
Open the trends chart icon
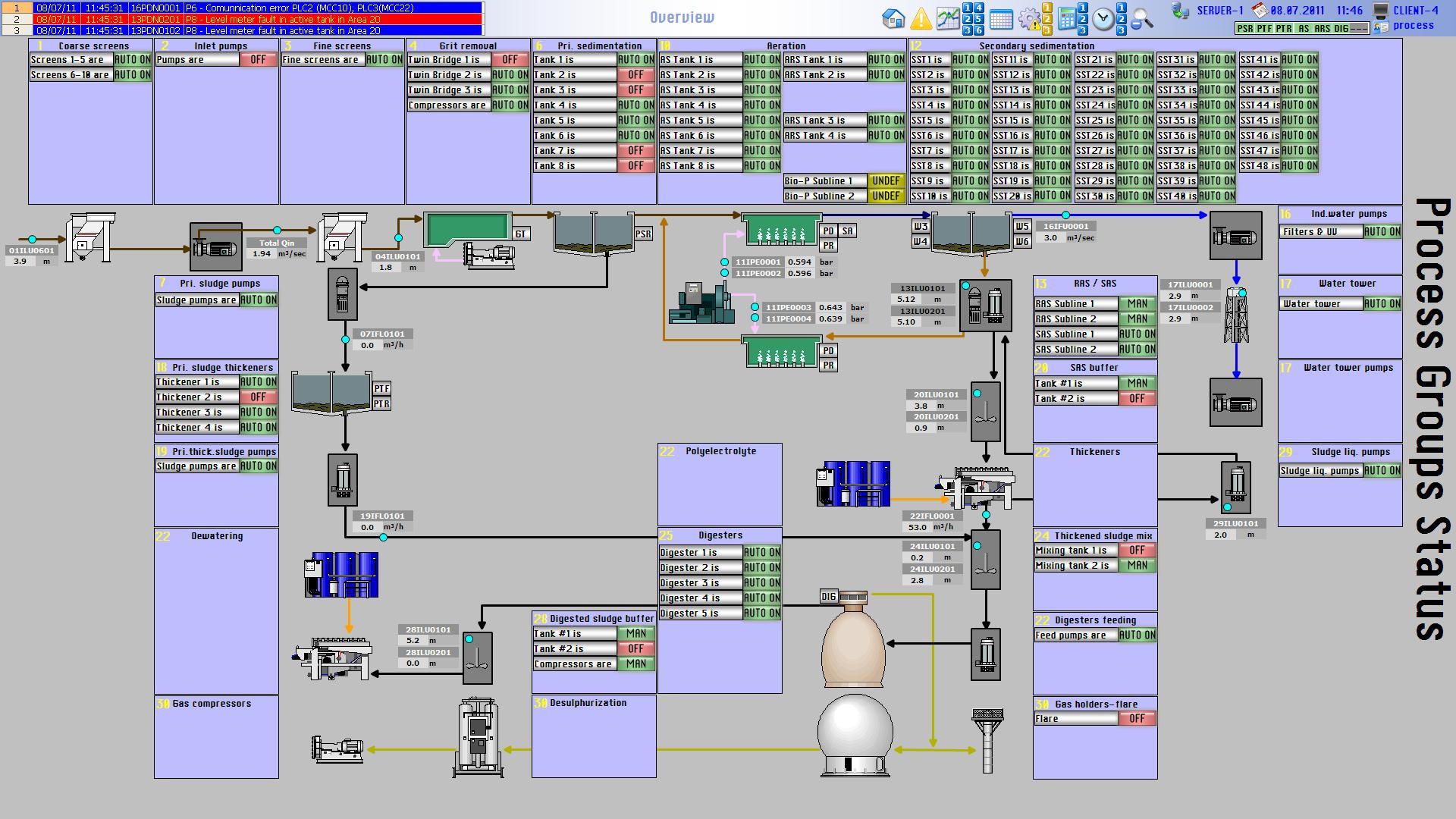click(947, 18)
